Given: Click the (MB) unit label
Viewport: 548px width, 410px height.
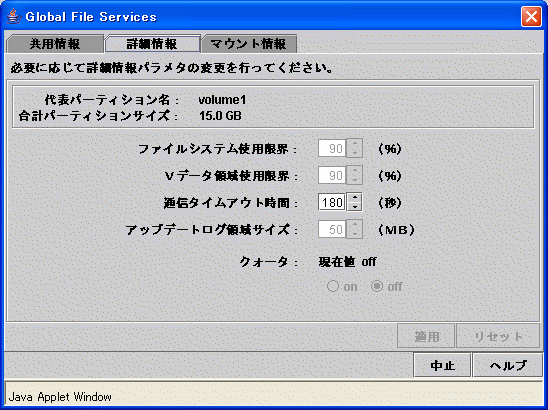Looking at the screenshot, I should tap(397, 230).
